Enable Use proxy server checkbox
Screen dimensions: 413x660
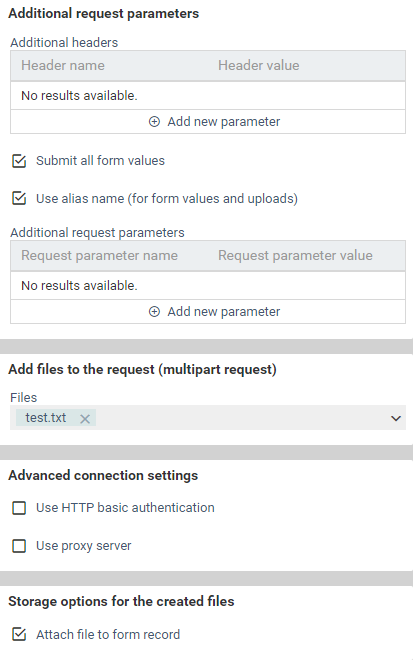(19, 546)
